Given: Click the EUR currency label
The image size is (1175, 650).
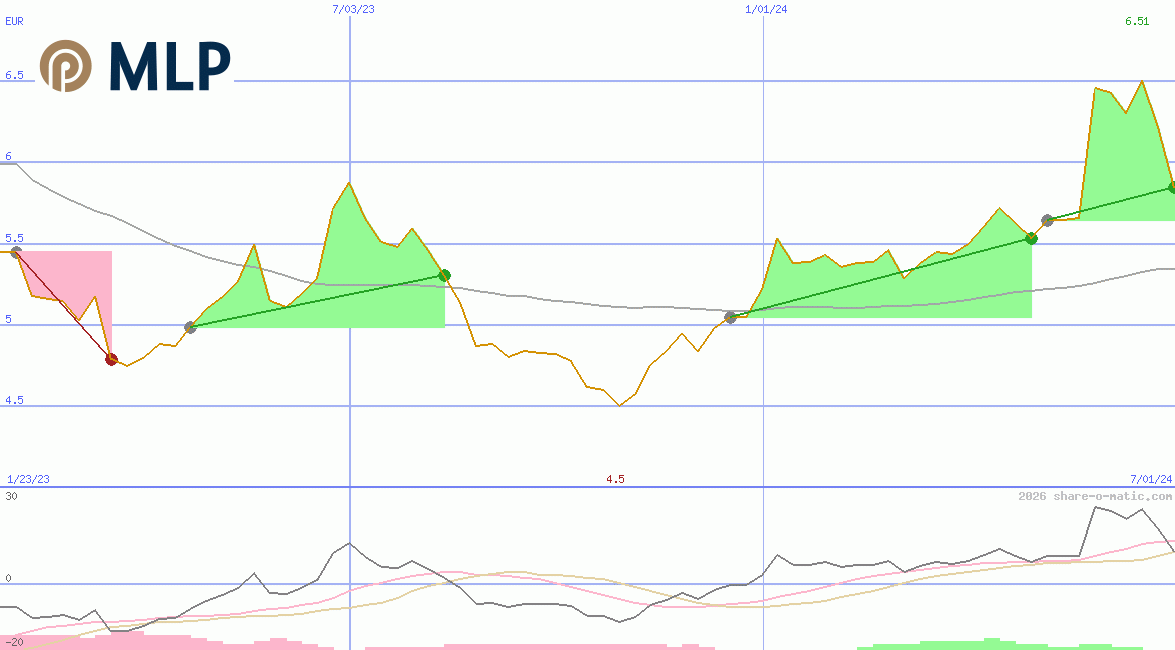Looking at the screenshot, I should pos(14,19).
